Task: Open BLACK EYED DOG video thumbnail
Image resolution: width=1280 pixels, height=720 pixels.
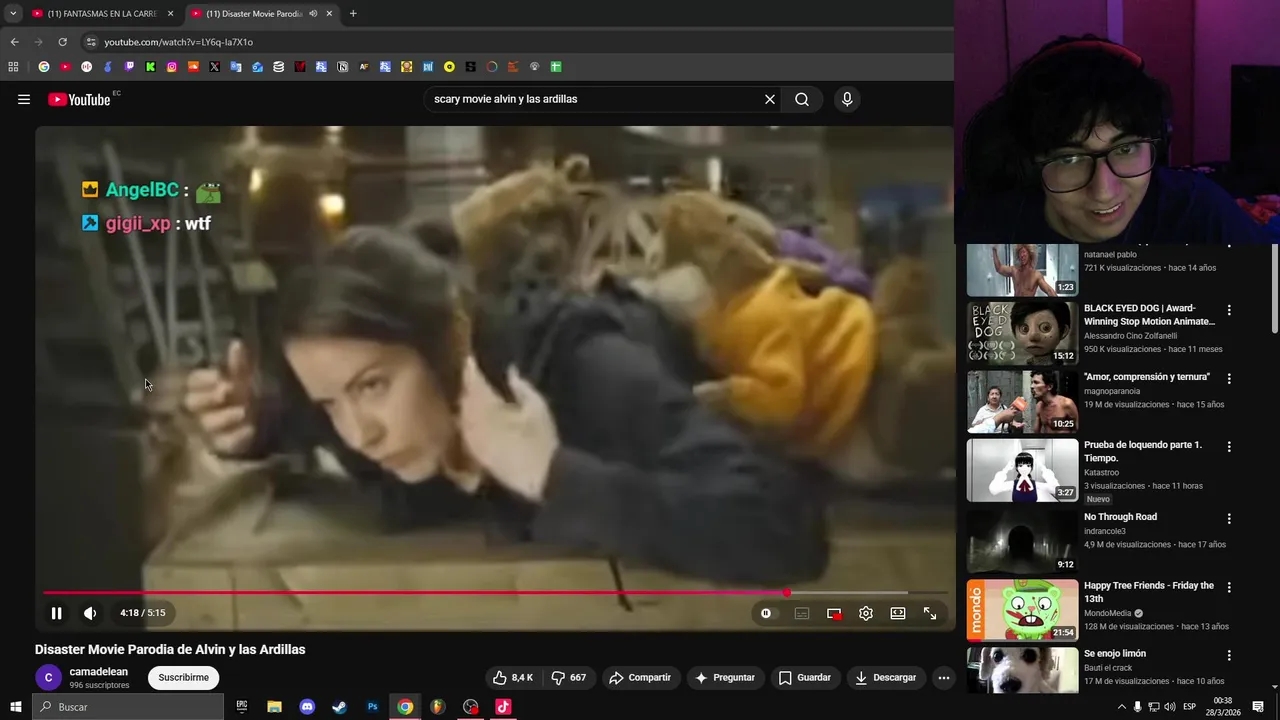Action: pos(1022,333)
